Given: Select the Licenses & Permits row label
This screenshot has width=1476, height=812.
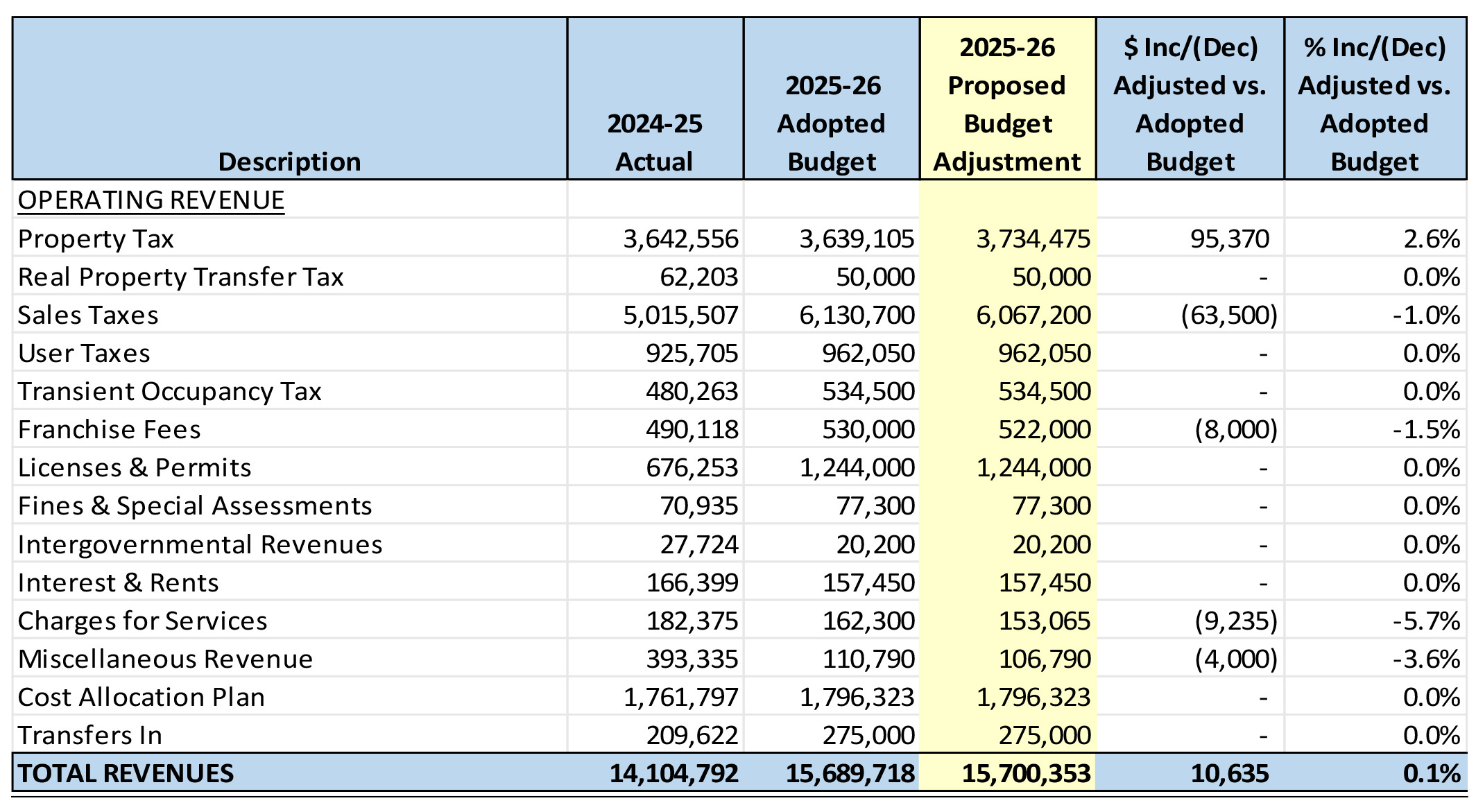Looking at the screenshot, I should point(135,468).
